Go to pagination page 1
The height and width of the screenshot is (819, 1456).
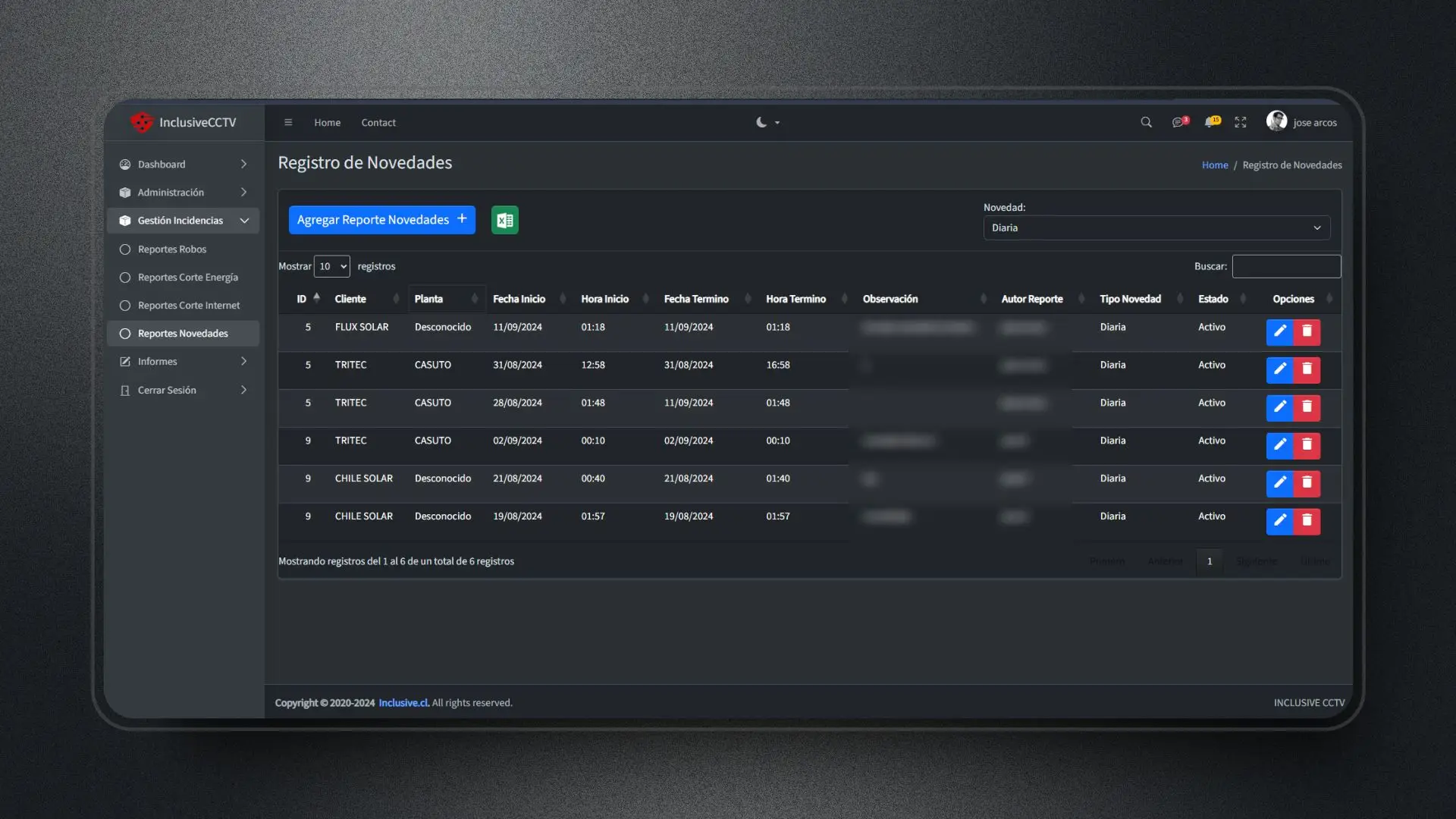[x=1210, y=561]
